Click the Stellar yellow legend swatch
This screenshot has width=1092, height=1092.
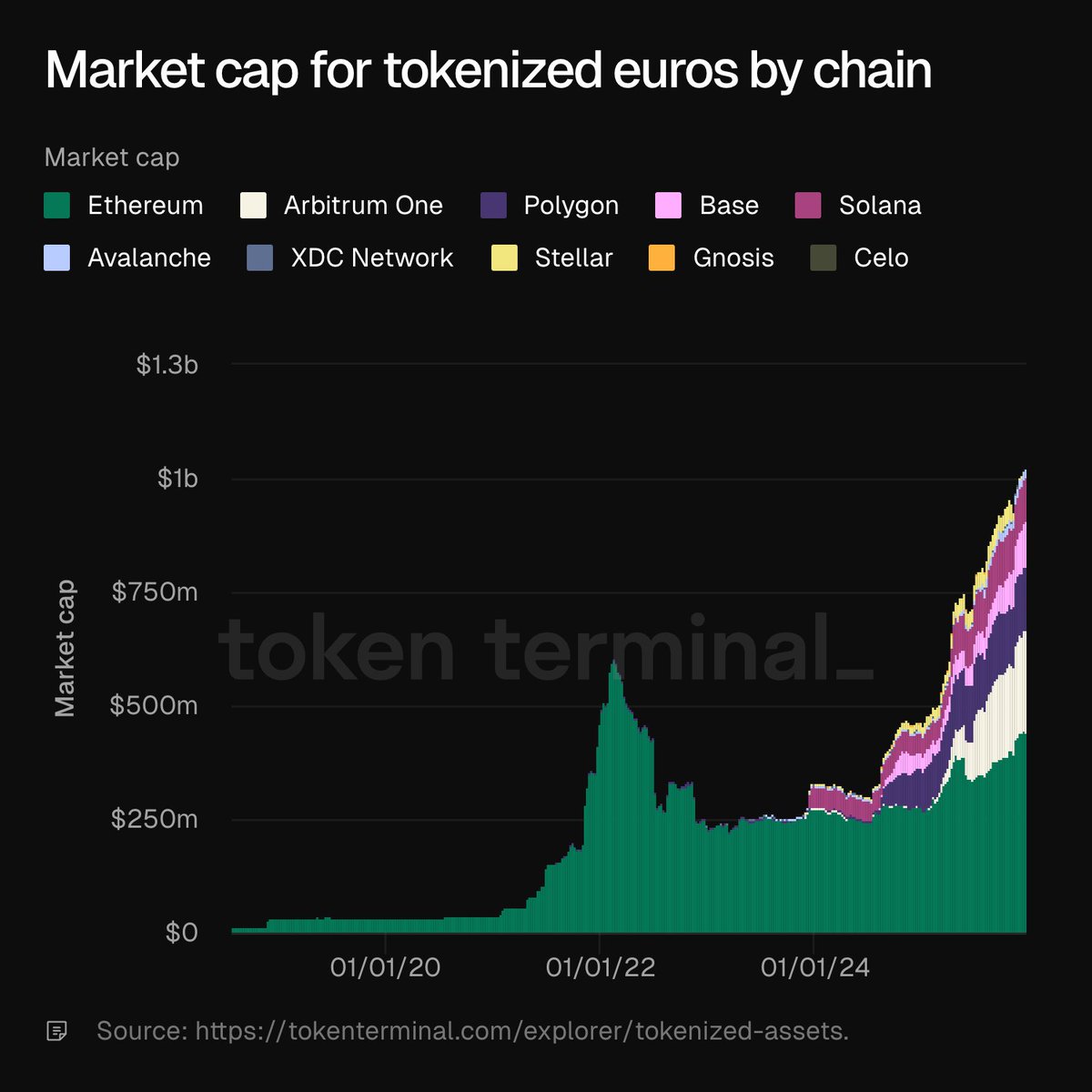tap(504, 258)
